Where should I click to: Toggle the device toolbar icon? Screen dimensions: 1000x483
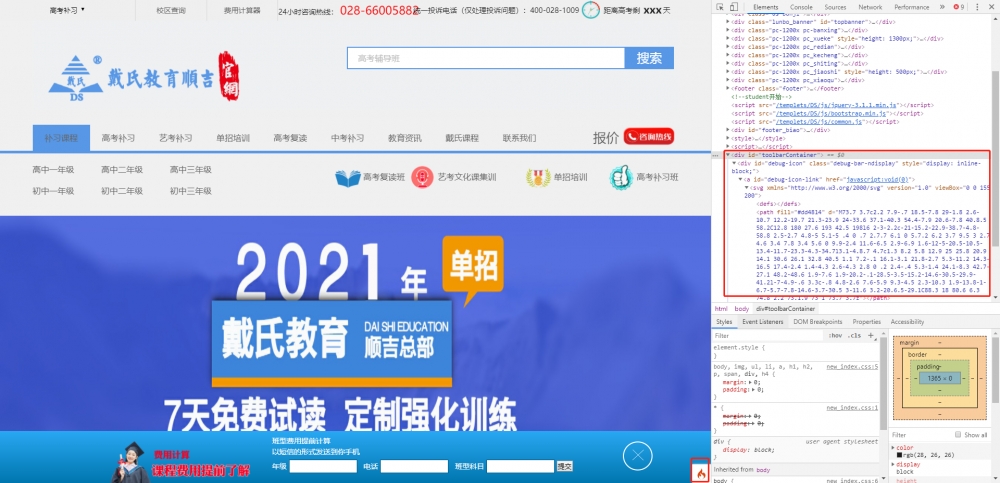tap(733, 7)
